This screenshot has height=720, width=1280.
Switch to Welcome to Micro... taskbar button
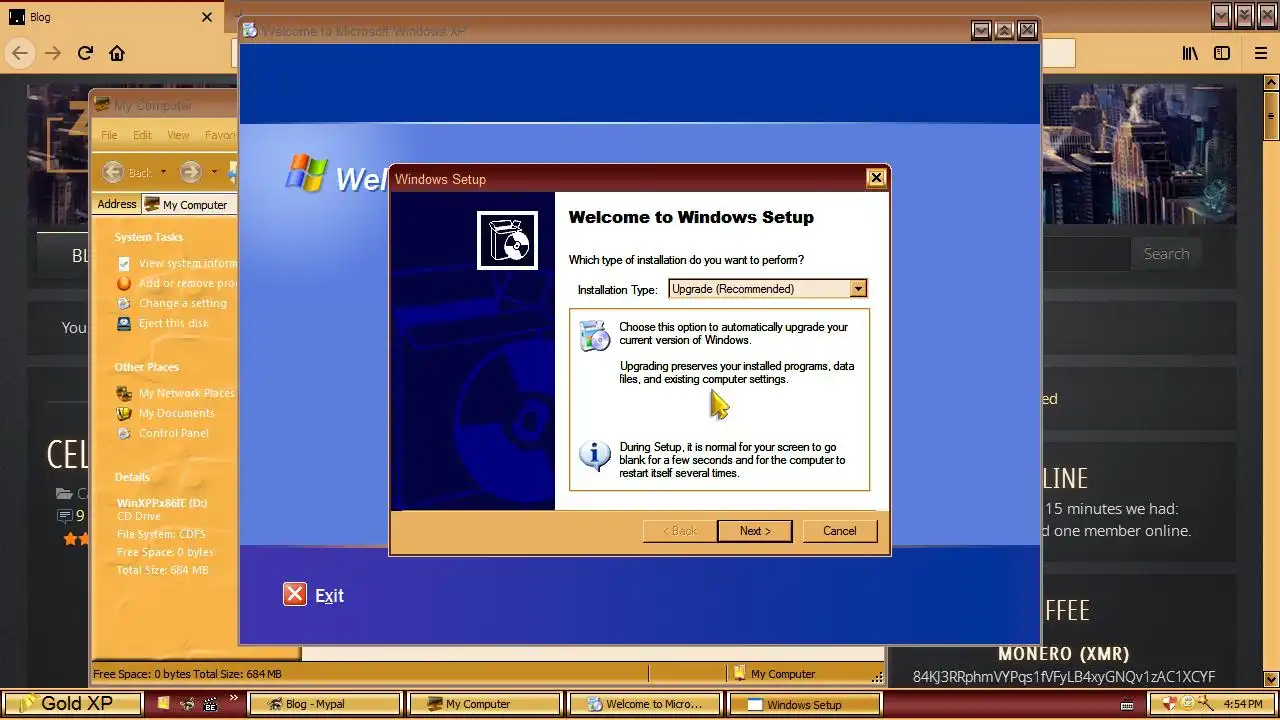click(645, 704)
